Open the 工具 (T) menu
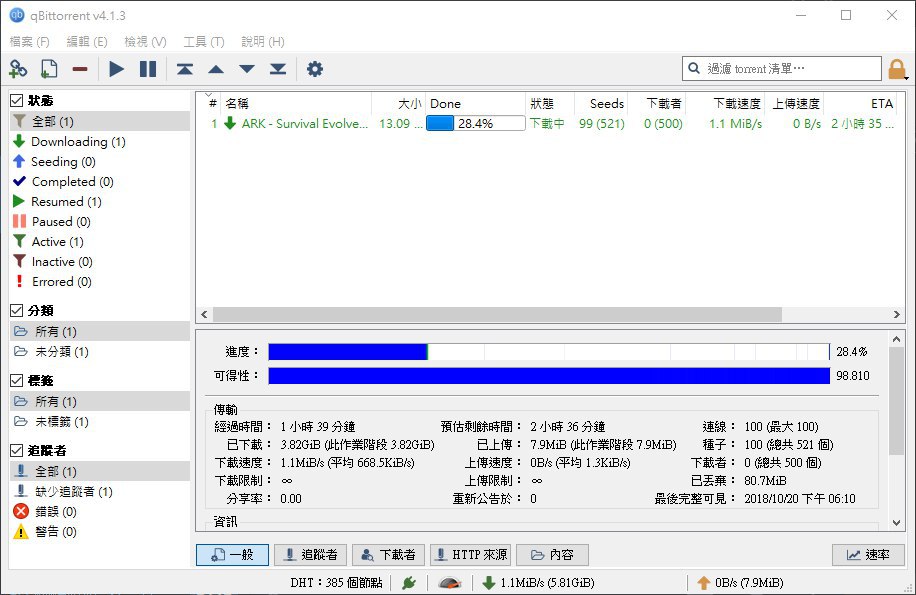This screenshot has height=595, width=916. tap(204, 41)
